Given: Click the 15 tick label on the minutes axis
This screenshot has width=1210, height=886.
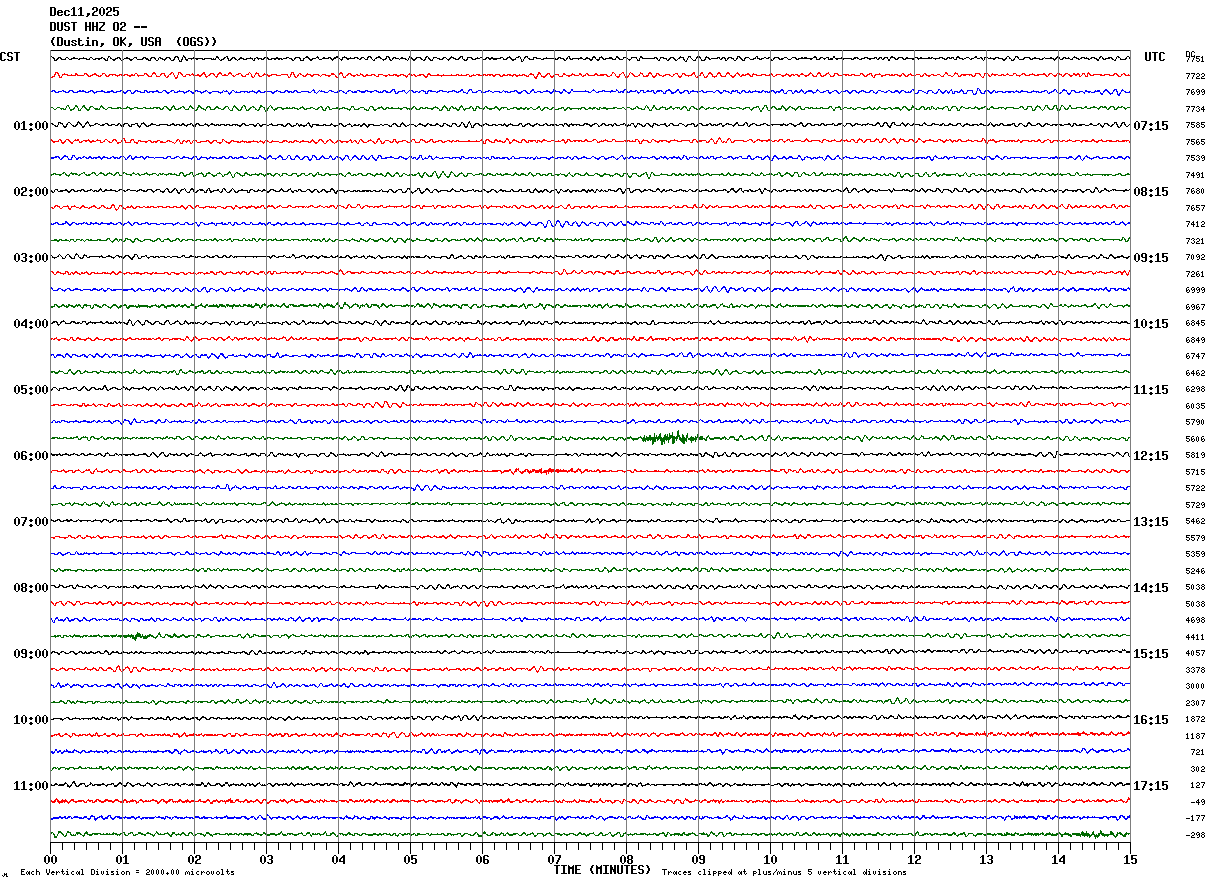Looking at the screenshot, I should (x=1130, y=859).
